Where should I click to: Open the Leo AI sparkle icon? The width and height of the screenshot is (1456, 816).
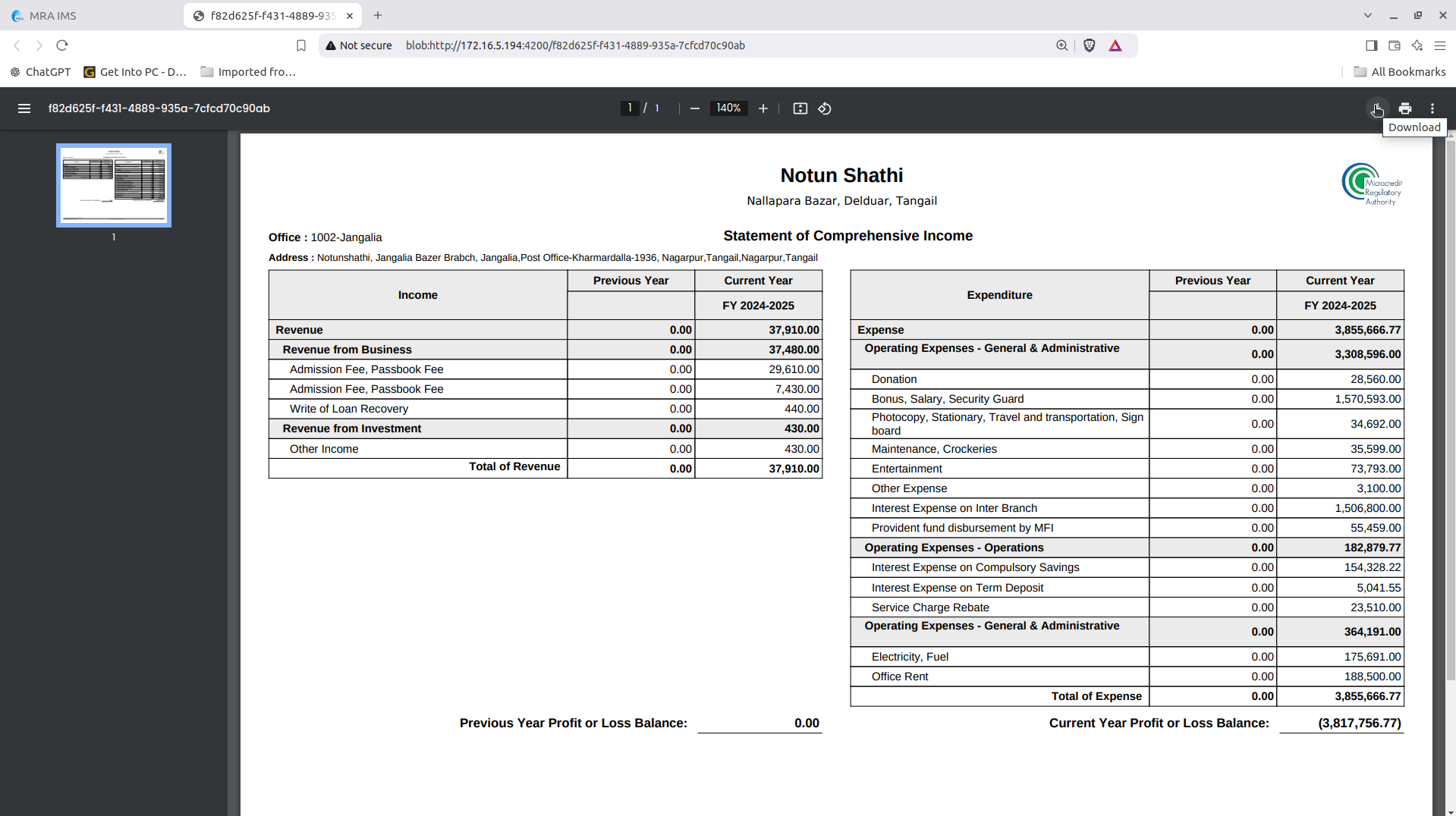[1417, 46]
